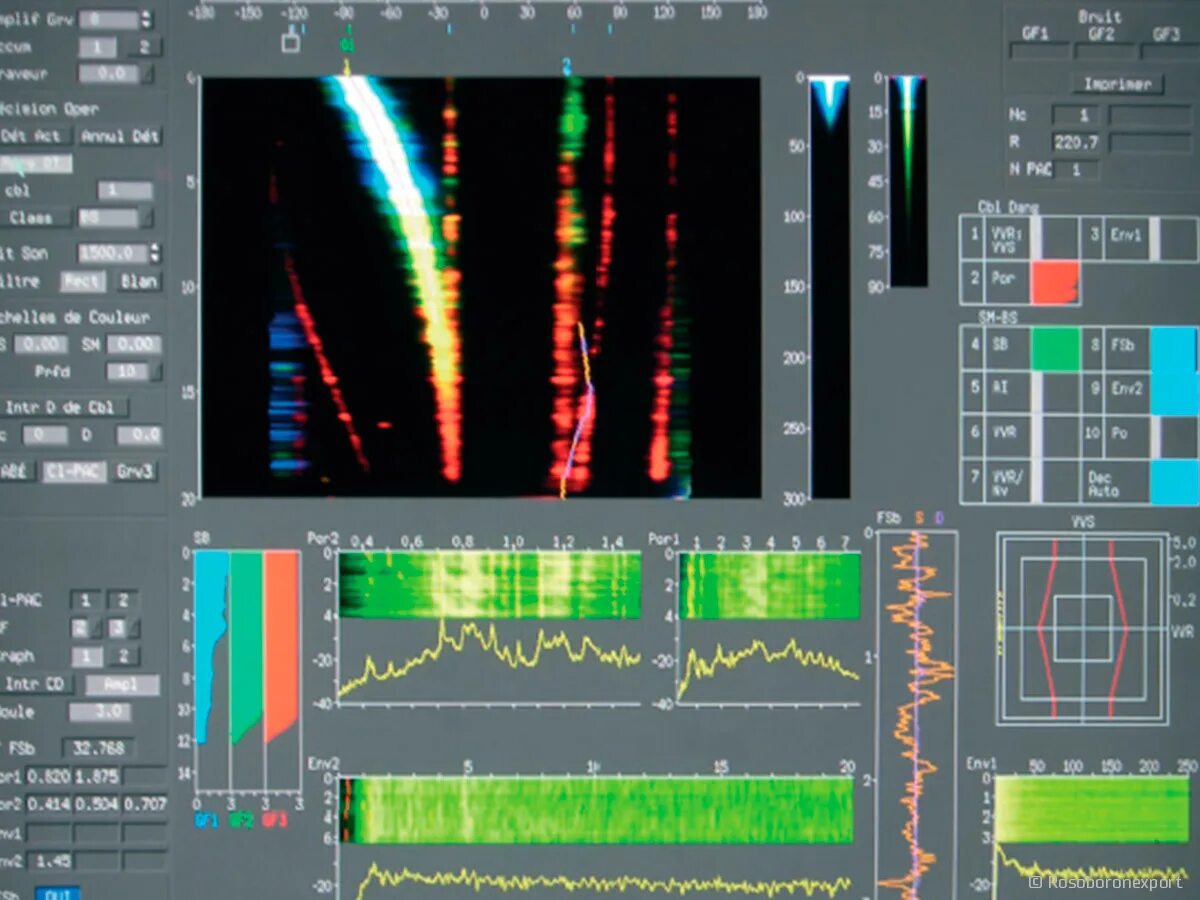The height and width of the screenshot is (900, 1200).
Task: Select Cl-PAC option 1
Action: [85, 600]
